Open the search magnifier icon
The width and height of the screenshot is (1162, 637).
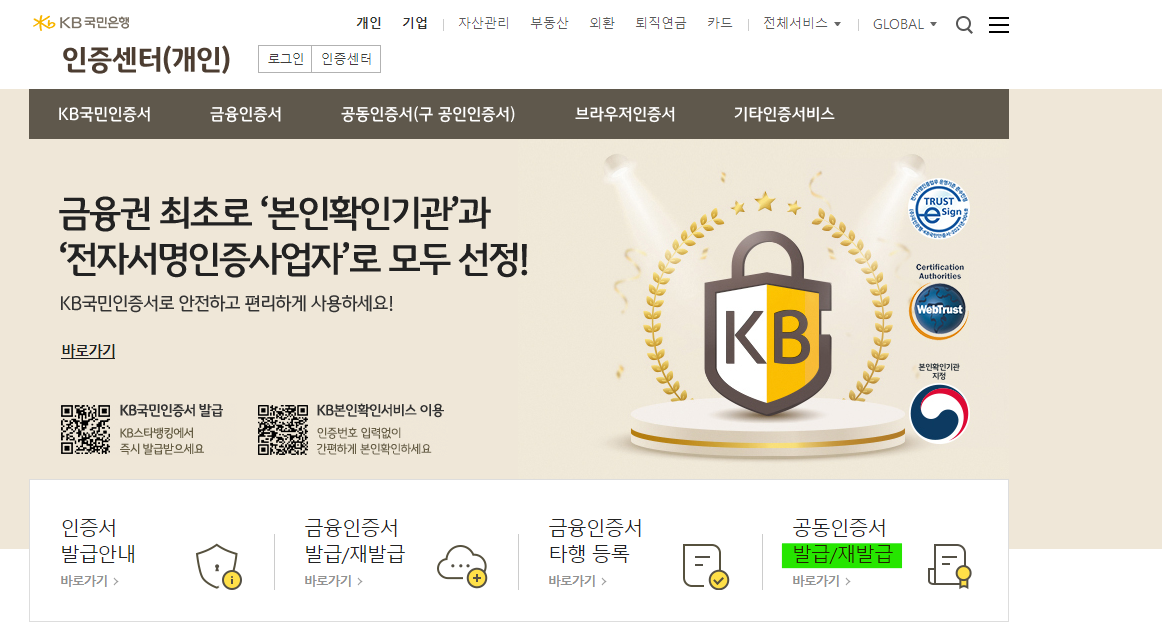pyautogui.click(x=963, y=25)
